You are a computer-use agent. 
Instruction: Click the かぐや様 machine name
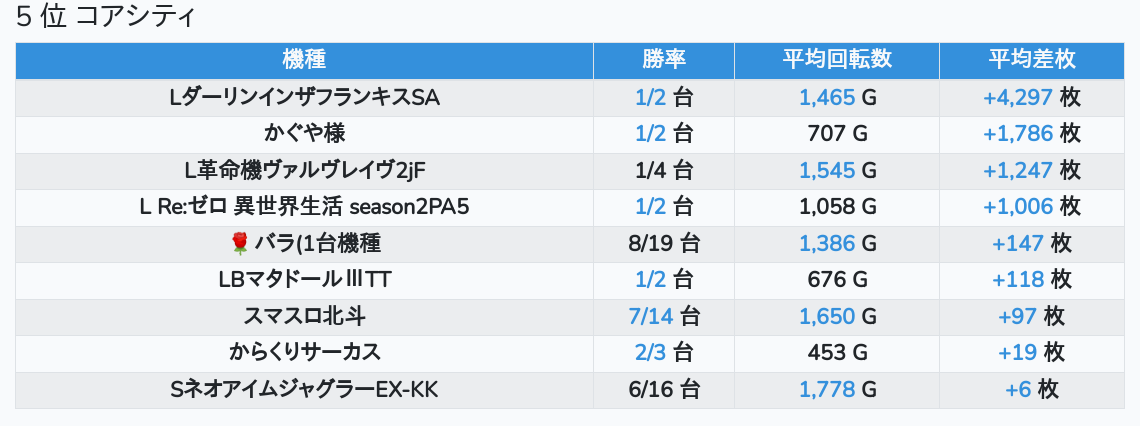[304, 134]
